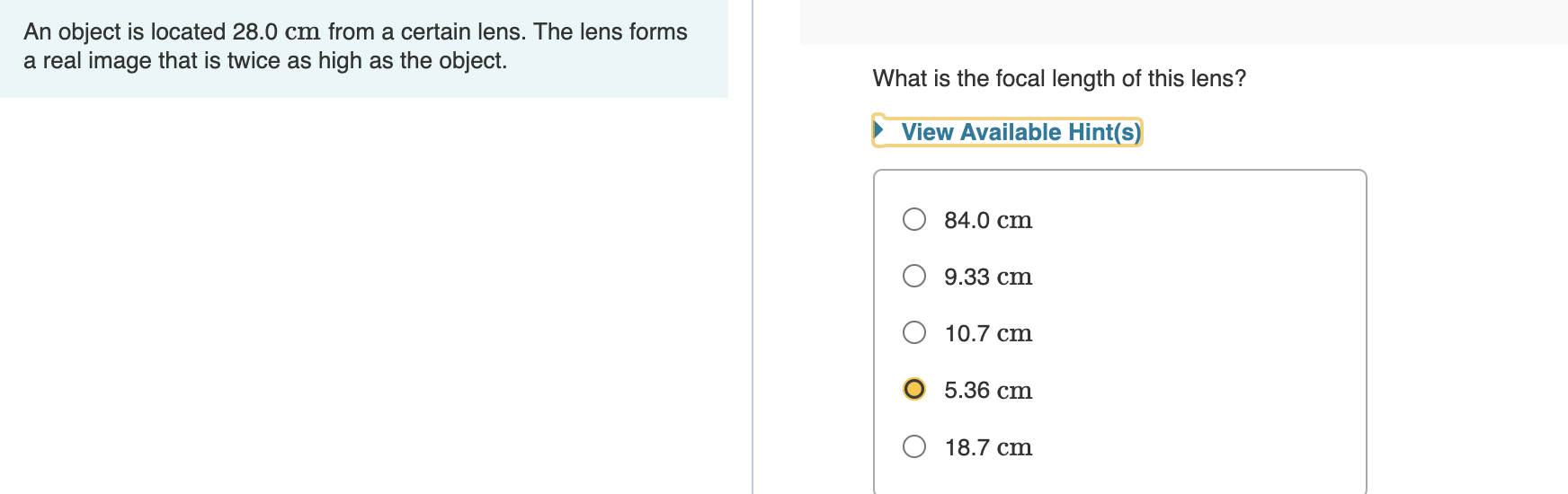Click the selected 5.36 cm radio button
This screenshot has width=1568, height=494.
914,389
